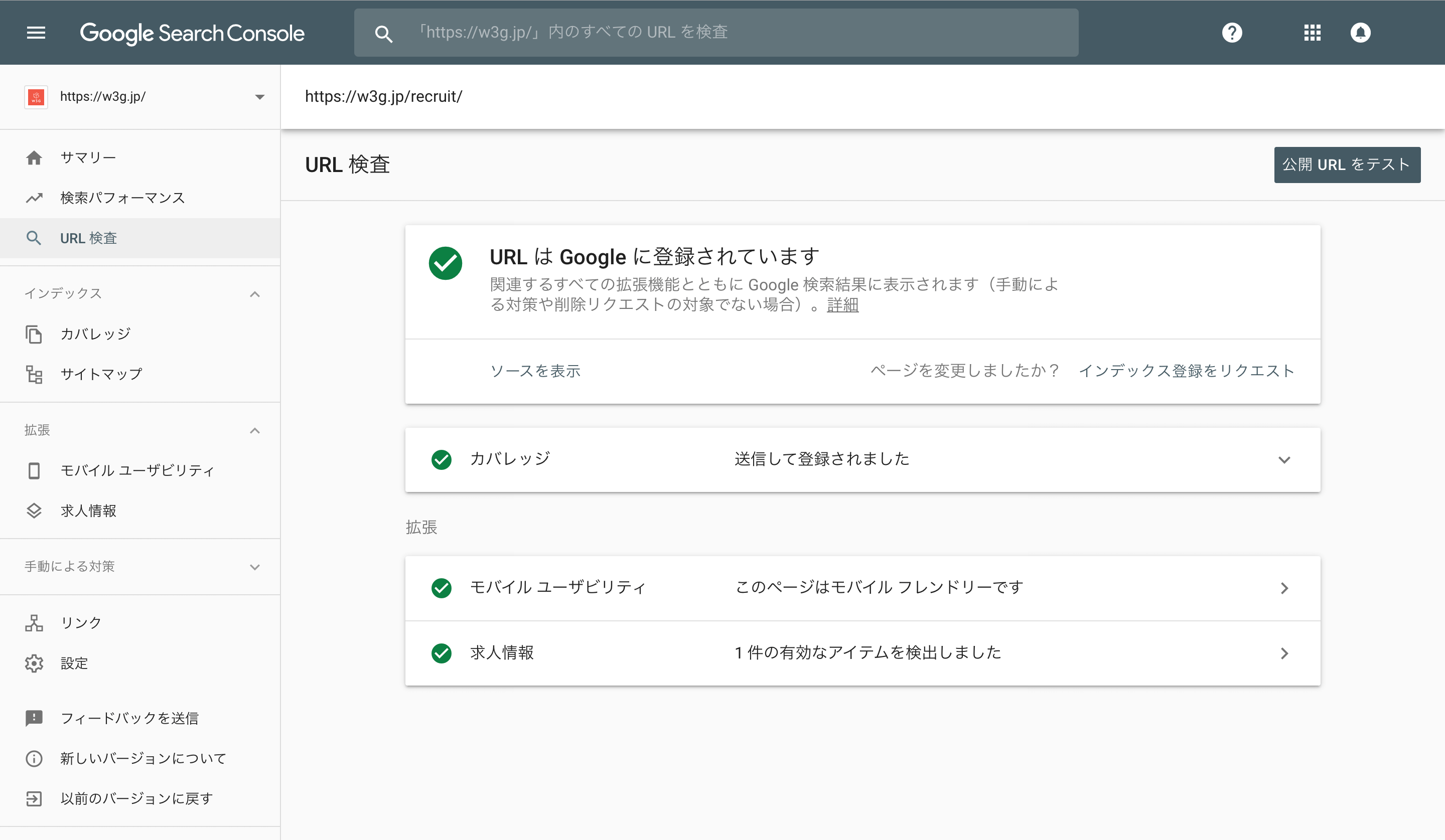Screen dimensions: 1445x840
Task: Click the home icon beside サマリー
Action: [34, 157]
